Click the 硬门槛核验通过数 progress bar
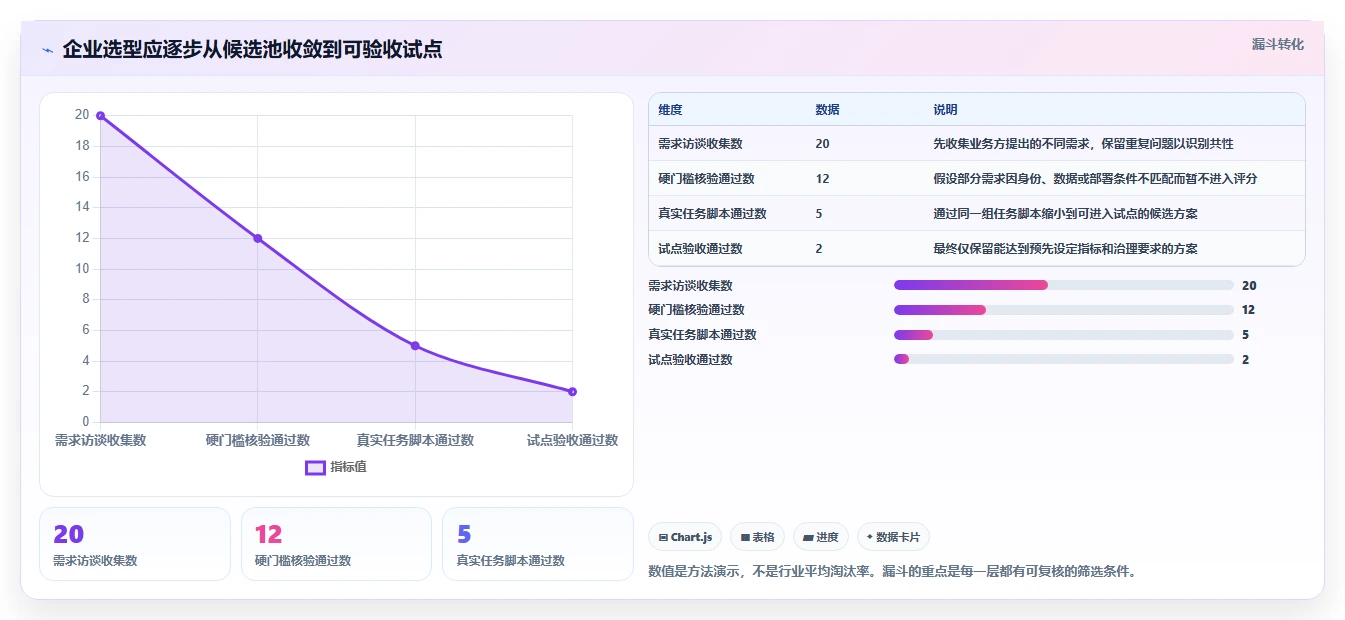 [x=1063, y=310]
